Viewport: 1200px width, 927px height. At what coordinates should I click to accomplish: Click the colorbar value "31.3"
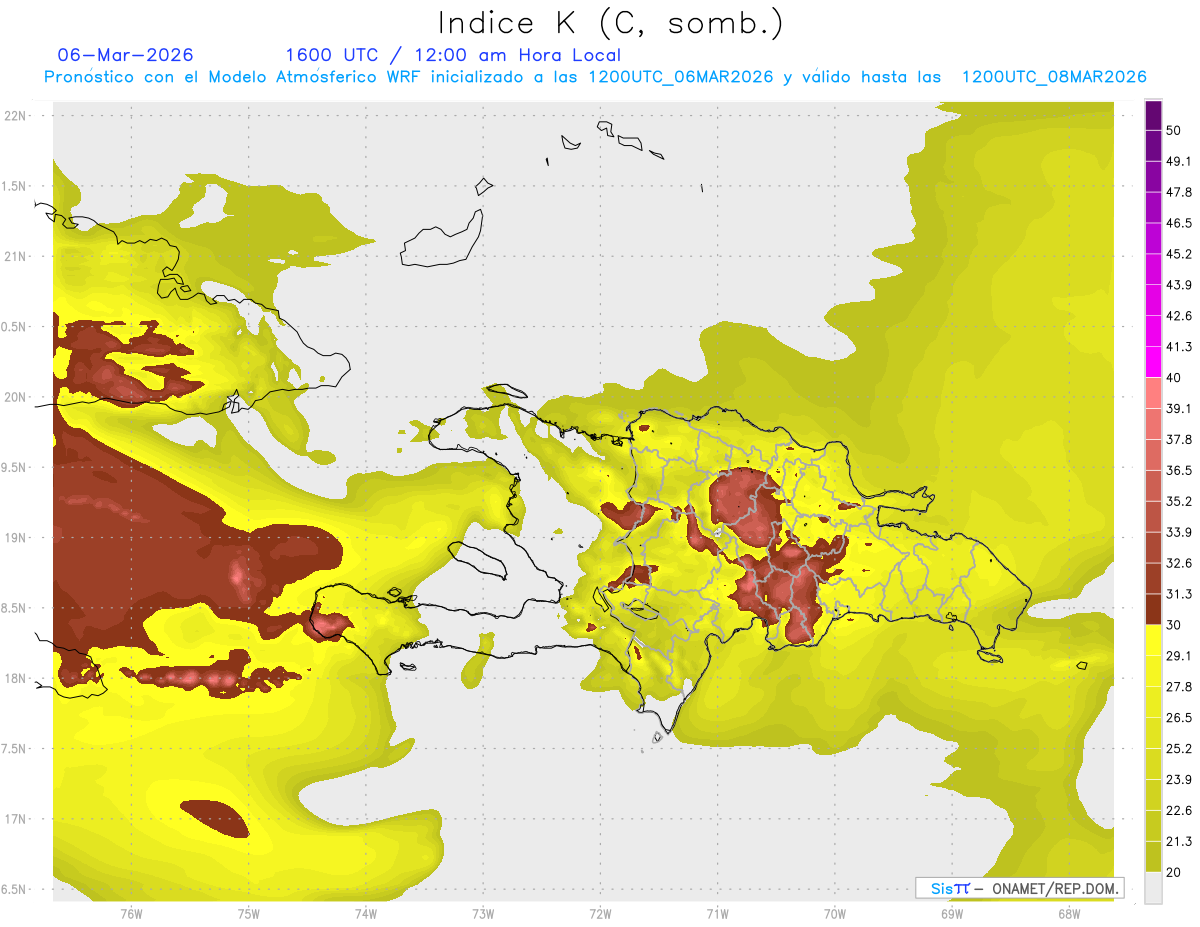tap(1179, 594)
